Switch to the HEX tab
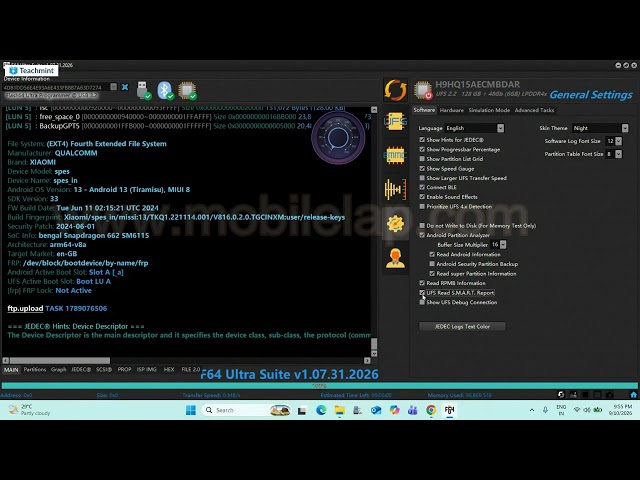This screenshot has width=640, height=480. 169,369
